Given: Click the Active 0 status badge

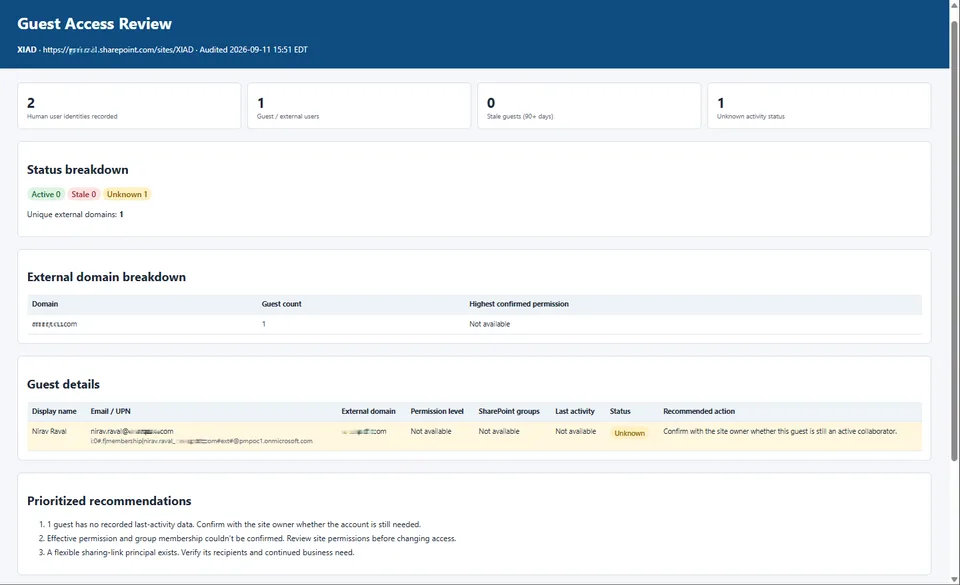Looking at the screenshot, I should (46, 194).
